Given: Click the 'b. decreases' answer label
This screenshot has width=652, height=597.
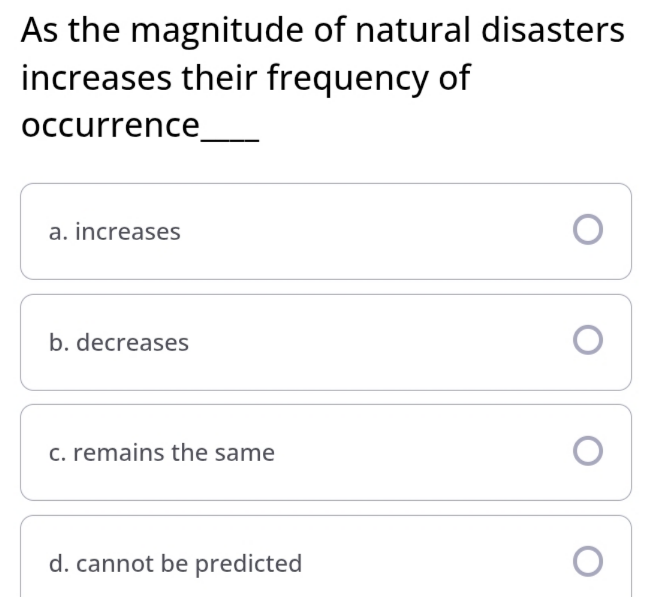Looking at the screenshot, I should (119, 342).
